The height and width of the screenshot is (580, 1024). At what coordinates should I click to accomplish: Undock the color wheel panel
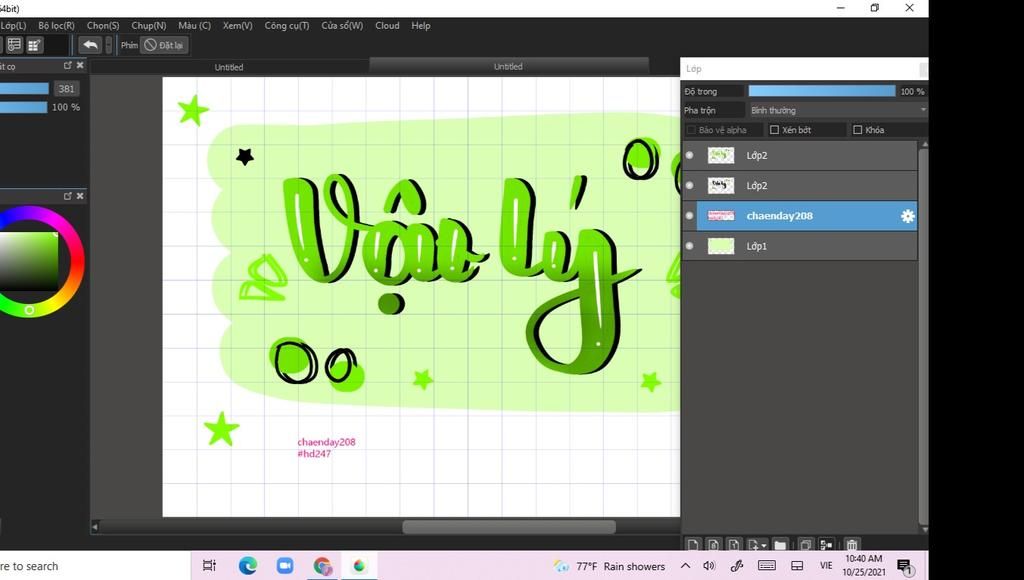click(x=67, y=196)
